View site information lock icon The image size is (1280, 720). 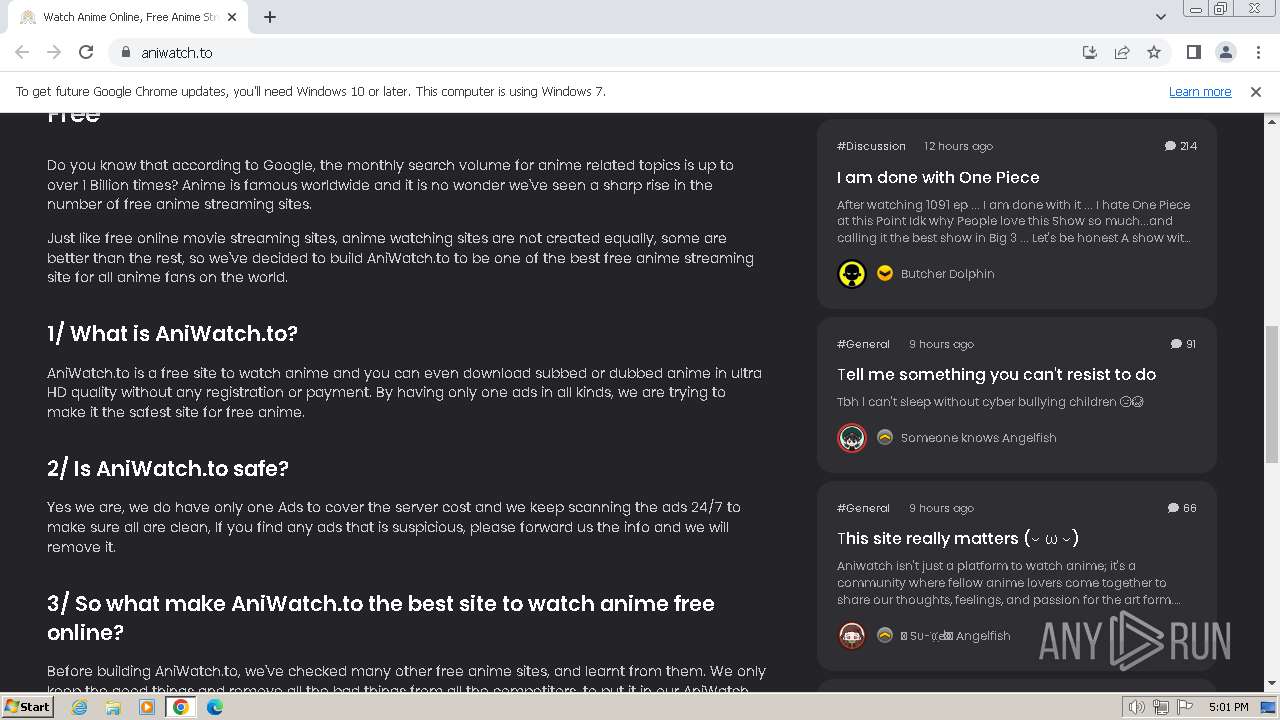click(125, 52)
